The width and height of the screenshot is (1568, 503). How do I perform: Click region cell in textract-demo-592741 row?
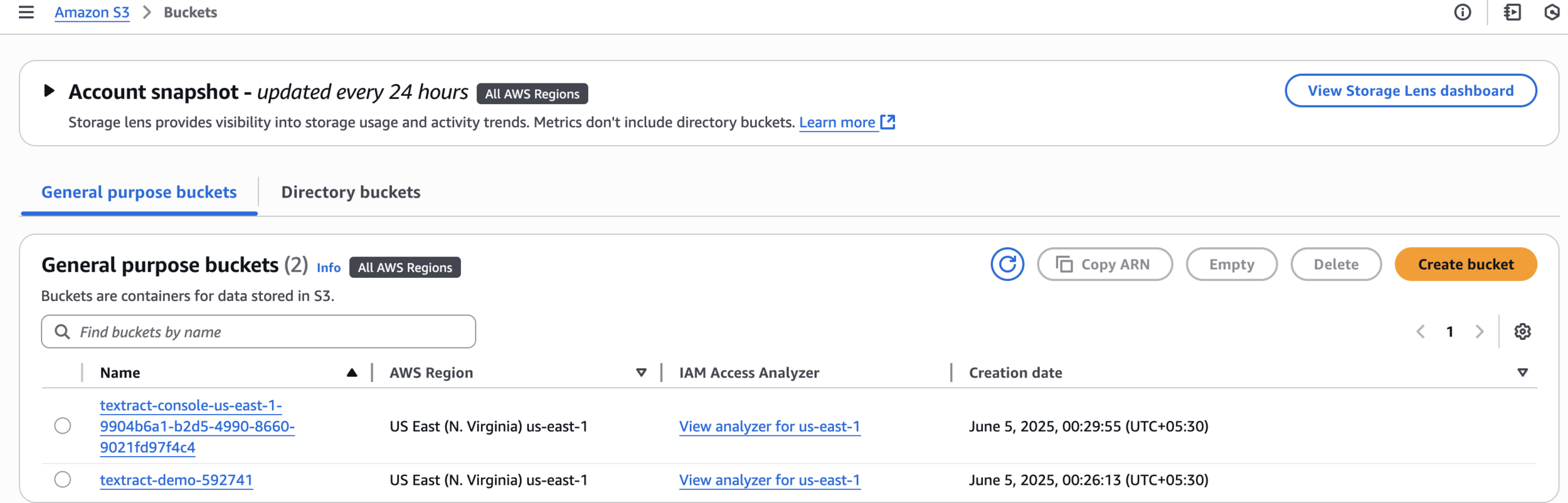489,480
